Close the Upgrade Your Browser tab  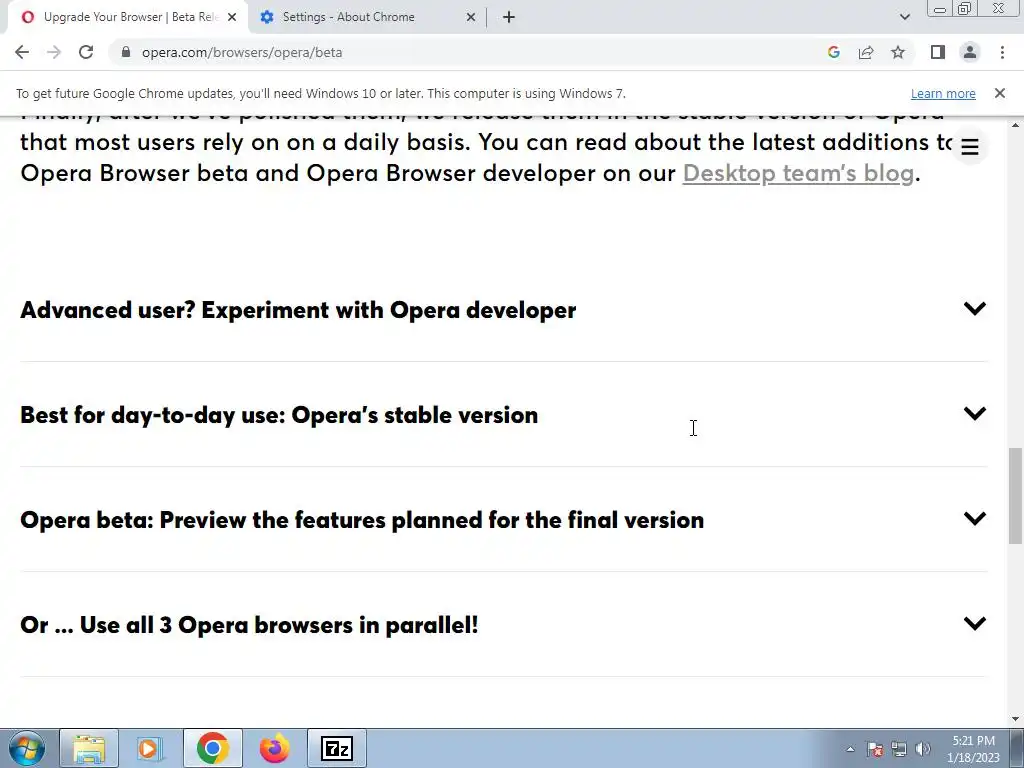pos(232,17)
